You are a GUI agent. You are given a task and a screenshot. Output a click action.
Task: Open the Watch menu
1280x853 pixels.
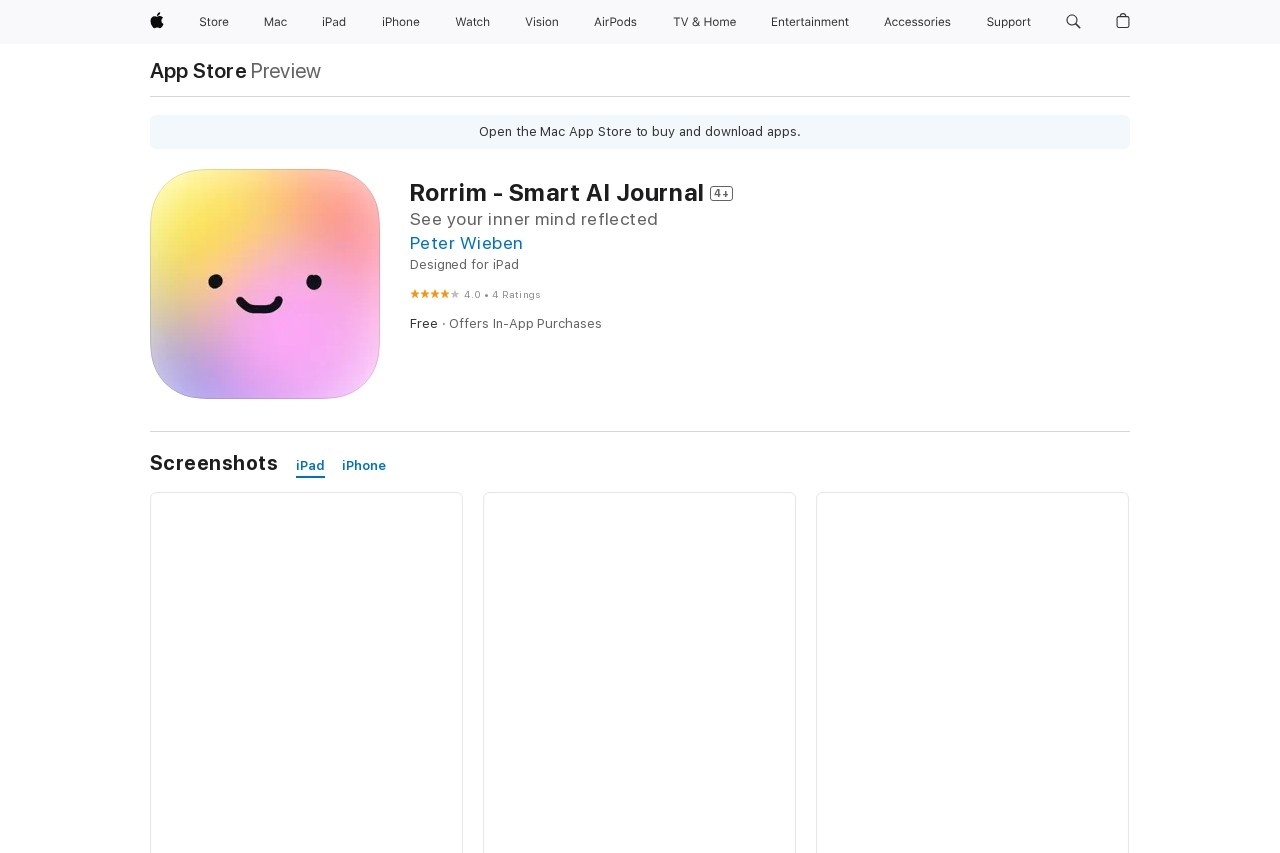coord(472,22)
